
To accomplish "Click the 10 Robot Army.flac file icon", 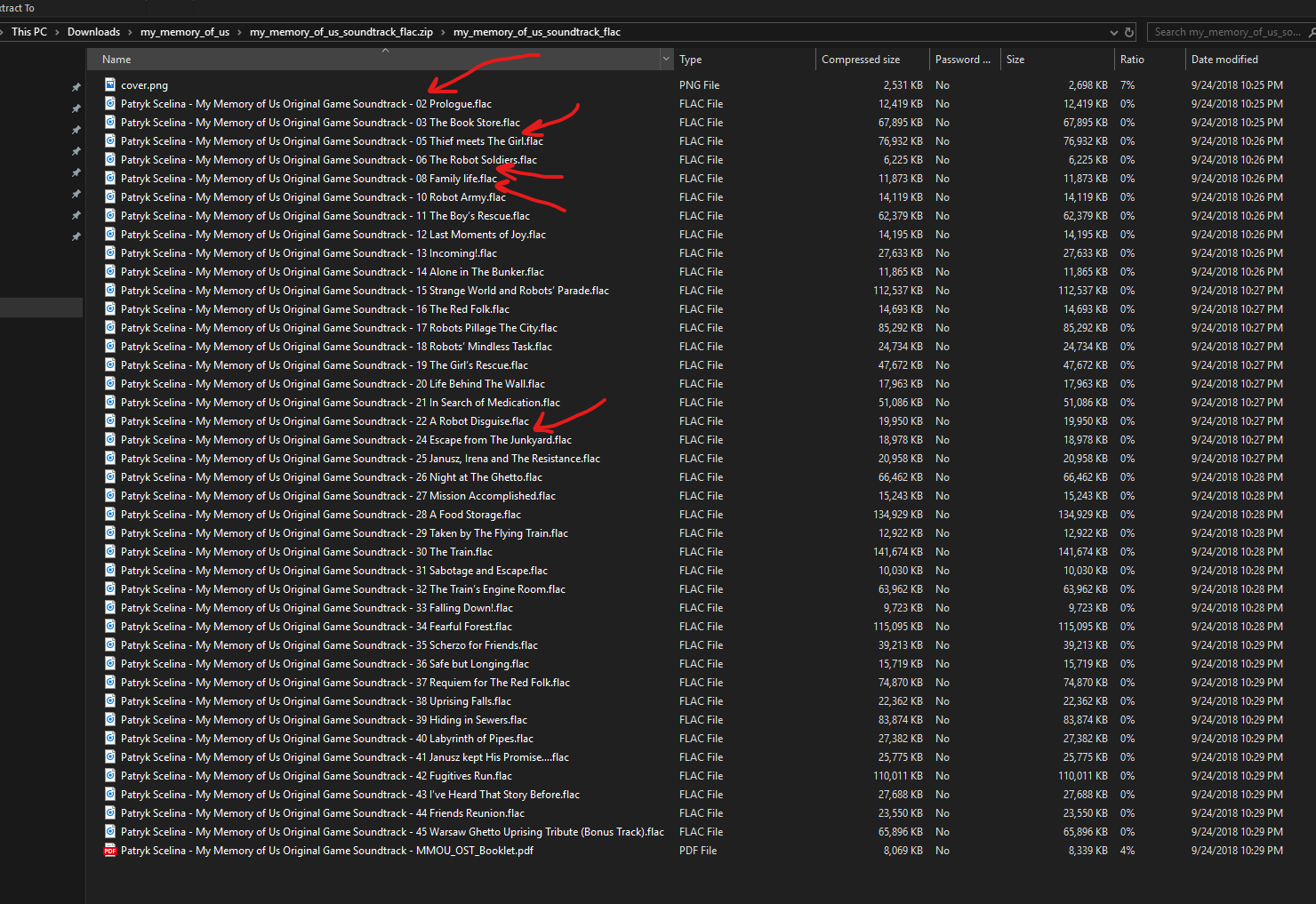I will 110,196.
